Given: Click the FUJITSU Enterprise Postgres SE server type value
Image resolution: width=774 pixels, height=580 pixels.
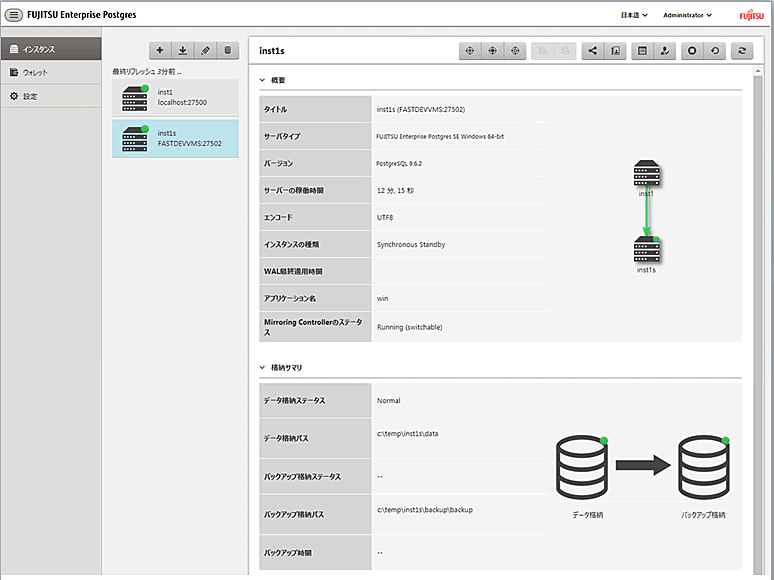Looking at the screenshot, I should click(440, 137).
